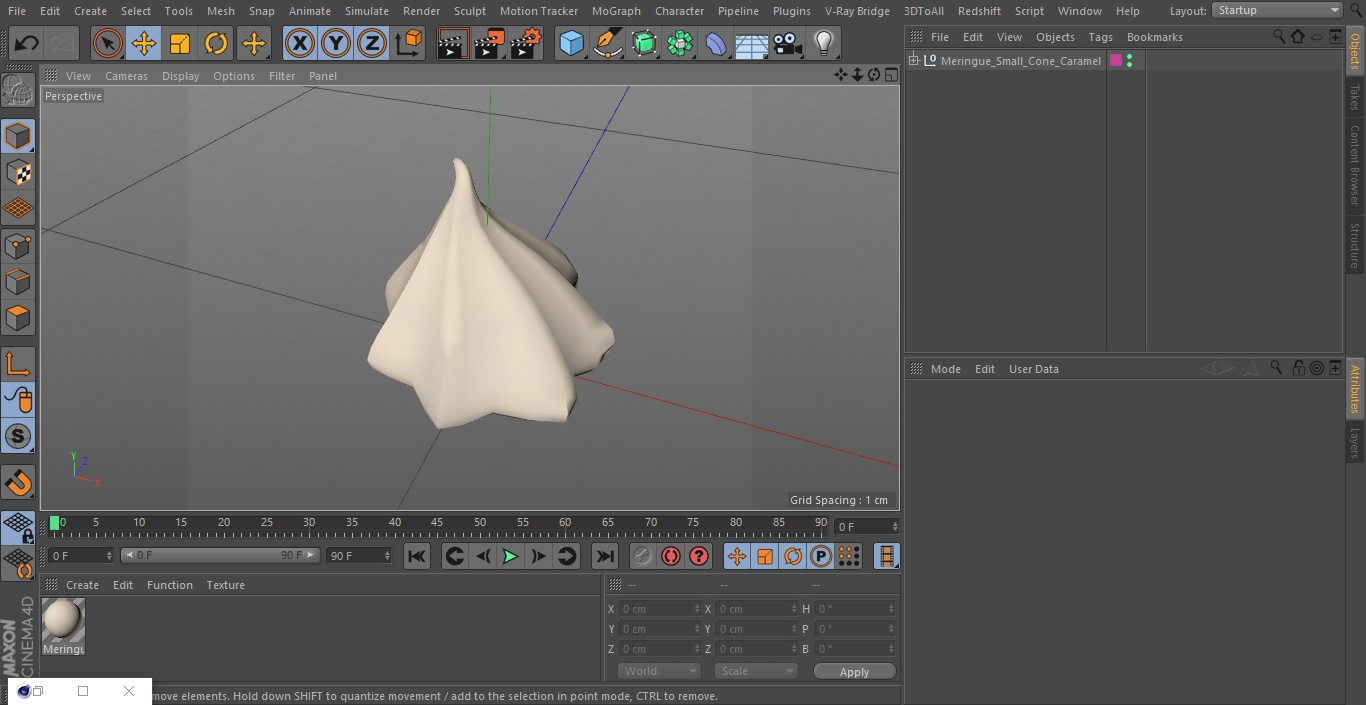This screenshot has width=1366, height=705.
Task: Open the MoGraph menu
Action: [x=616, y=11]
